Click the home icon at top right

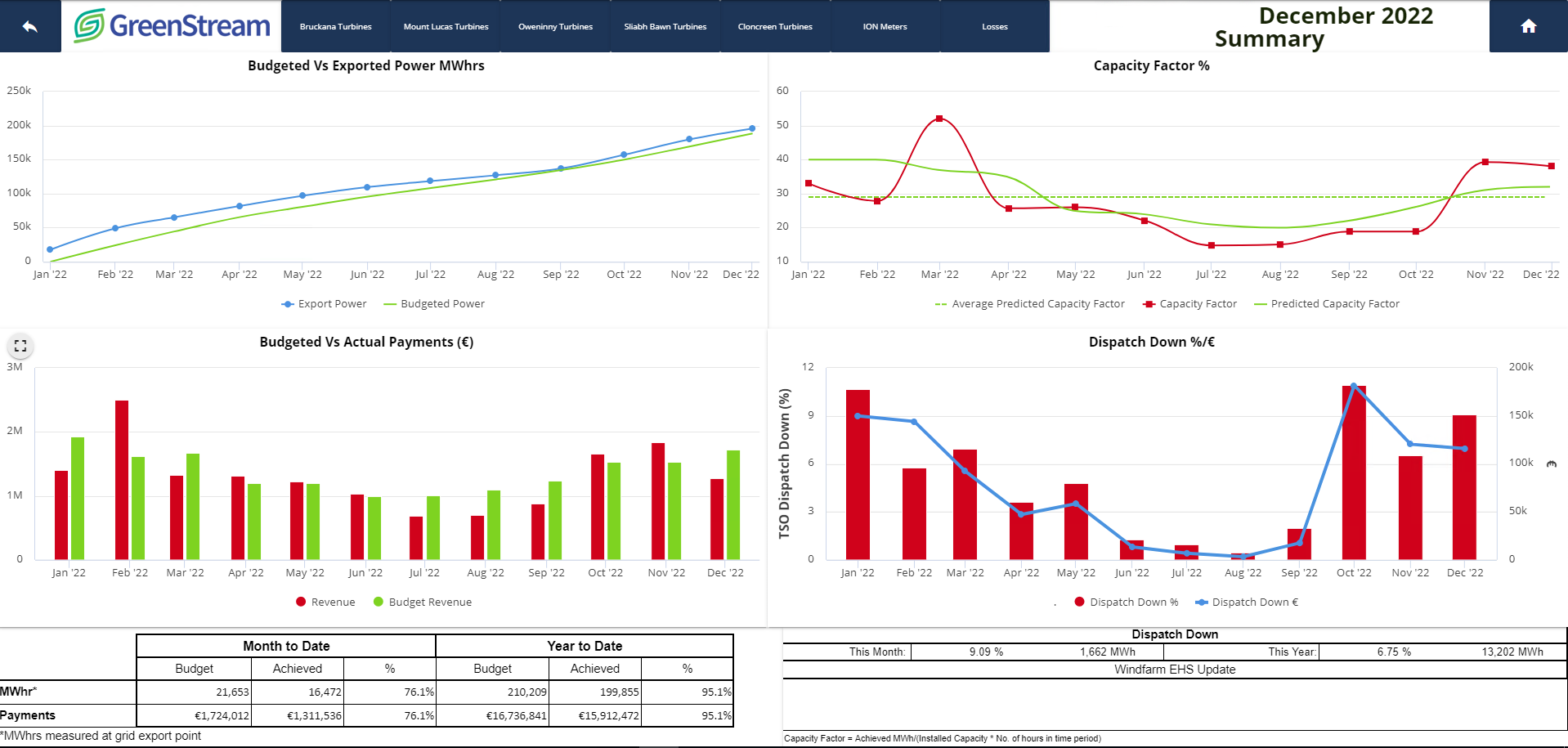[x=1527, y=25]
